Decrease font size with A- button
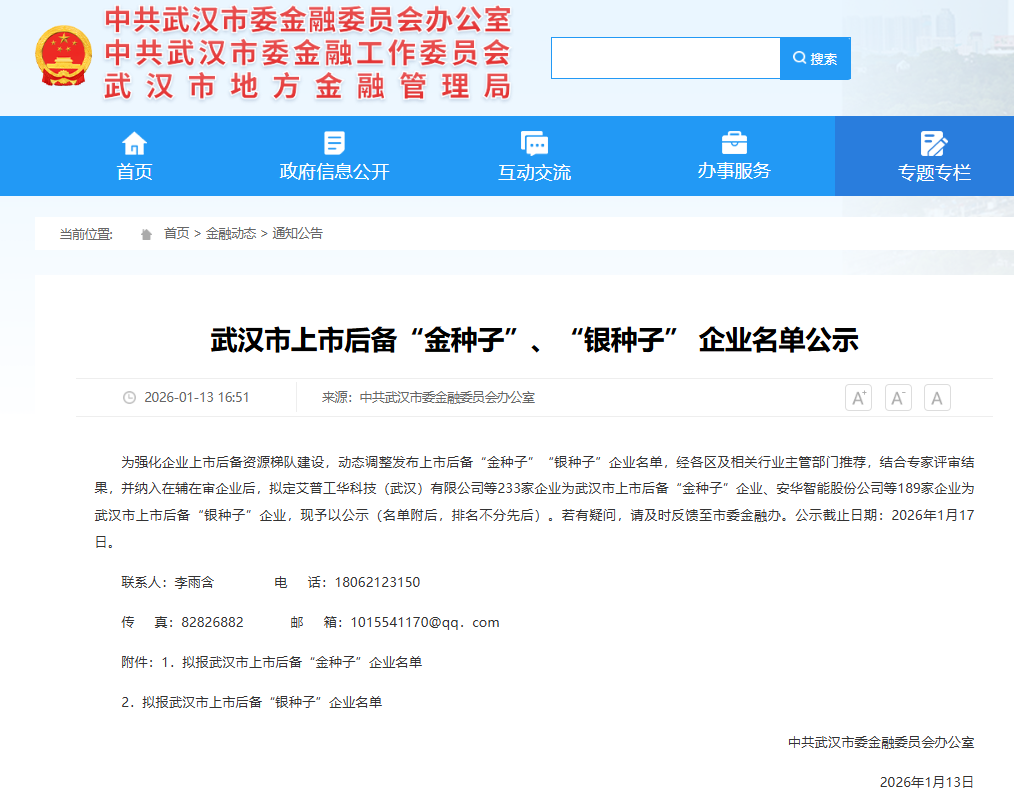Image resolution: width=1014 pixels, height=809 pixels. click(x=898, y=398)
